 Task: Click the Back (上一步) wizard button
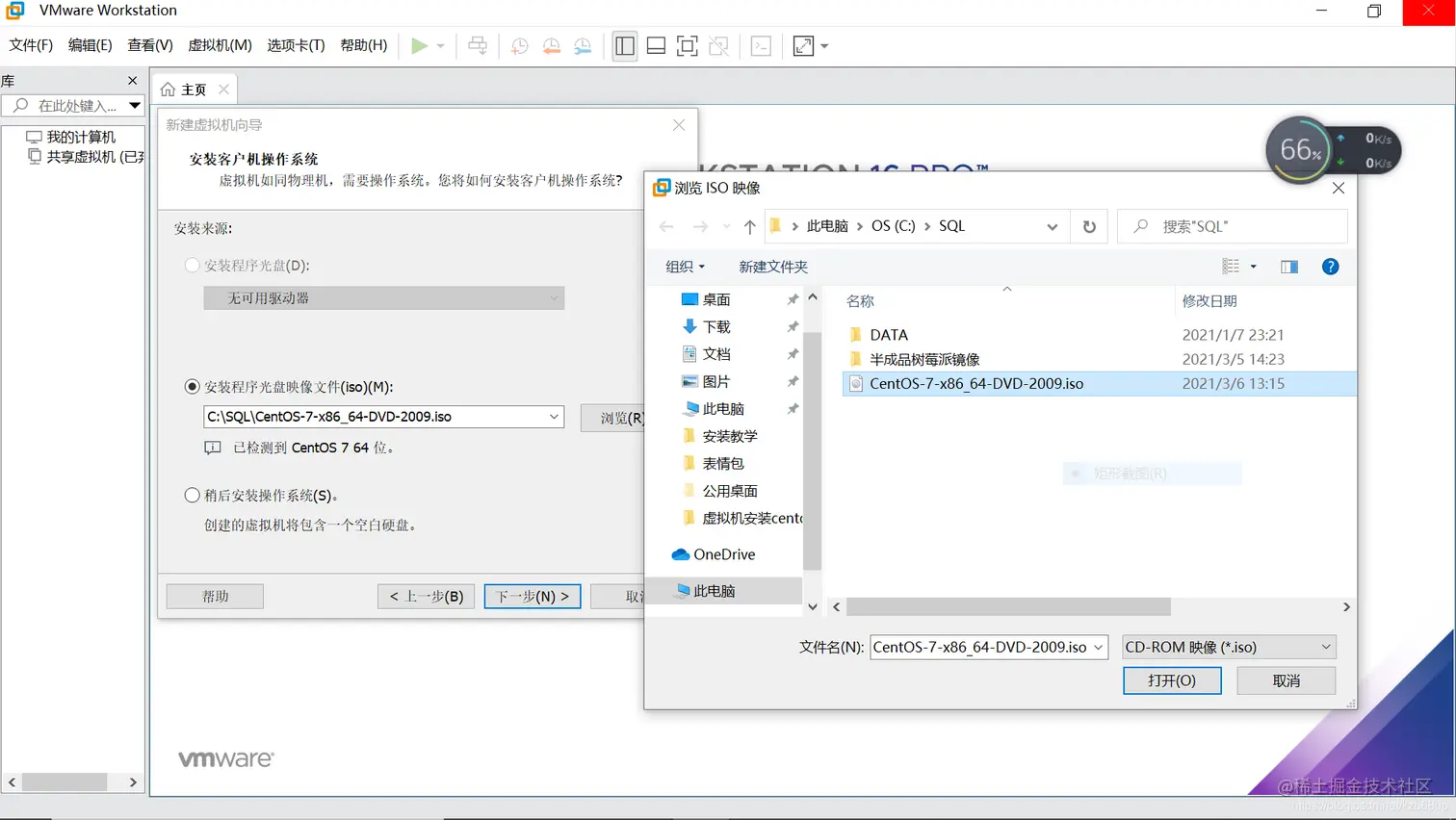pyautogui.click(x=426, y=597)
